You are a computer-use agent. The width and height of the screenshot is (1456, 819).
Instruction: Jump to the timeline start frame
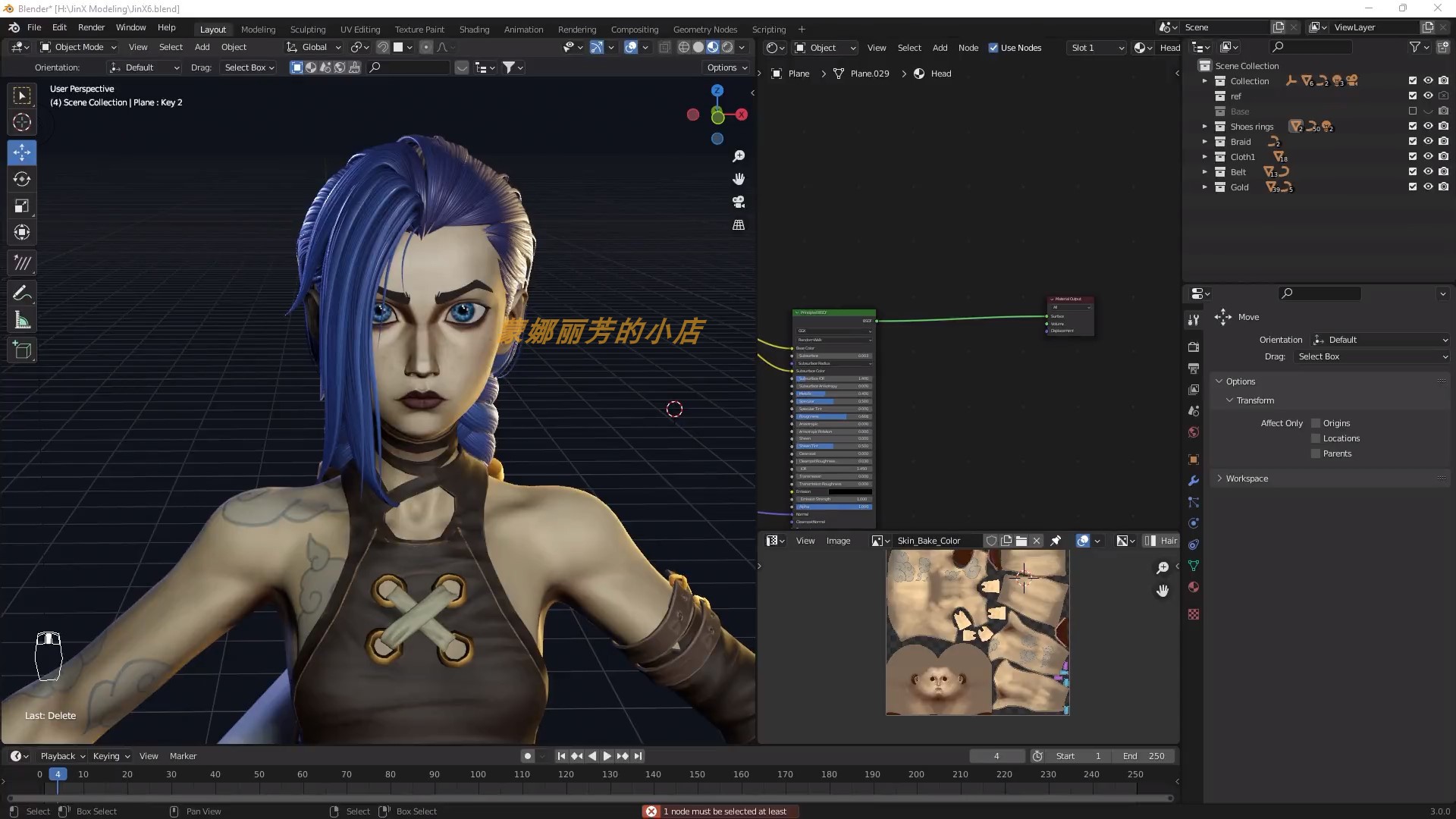pyautogui.click(x=561, y=756)
